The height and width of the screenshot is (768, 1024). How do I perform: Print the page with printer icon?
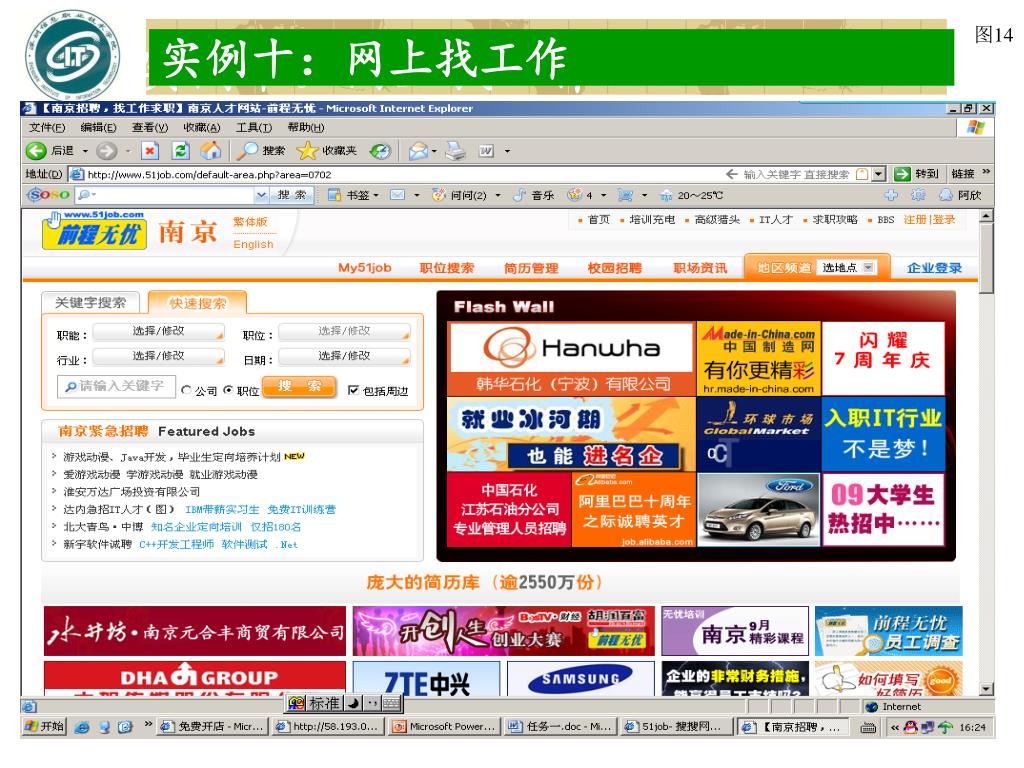455,151
